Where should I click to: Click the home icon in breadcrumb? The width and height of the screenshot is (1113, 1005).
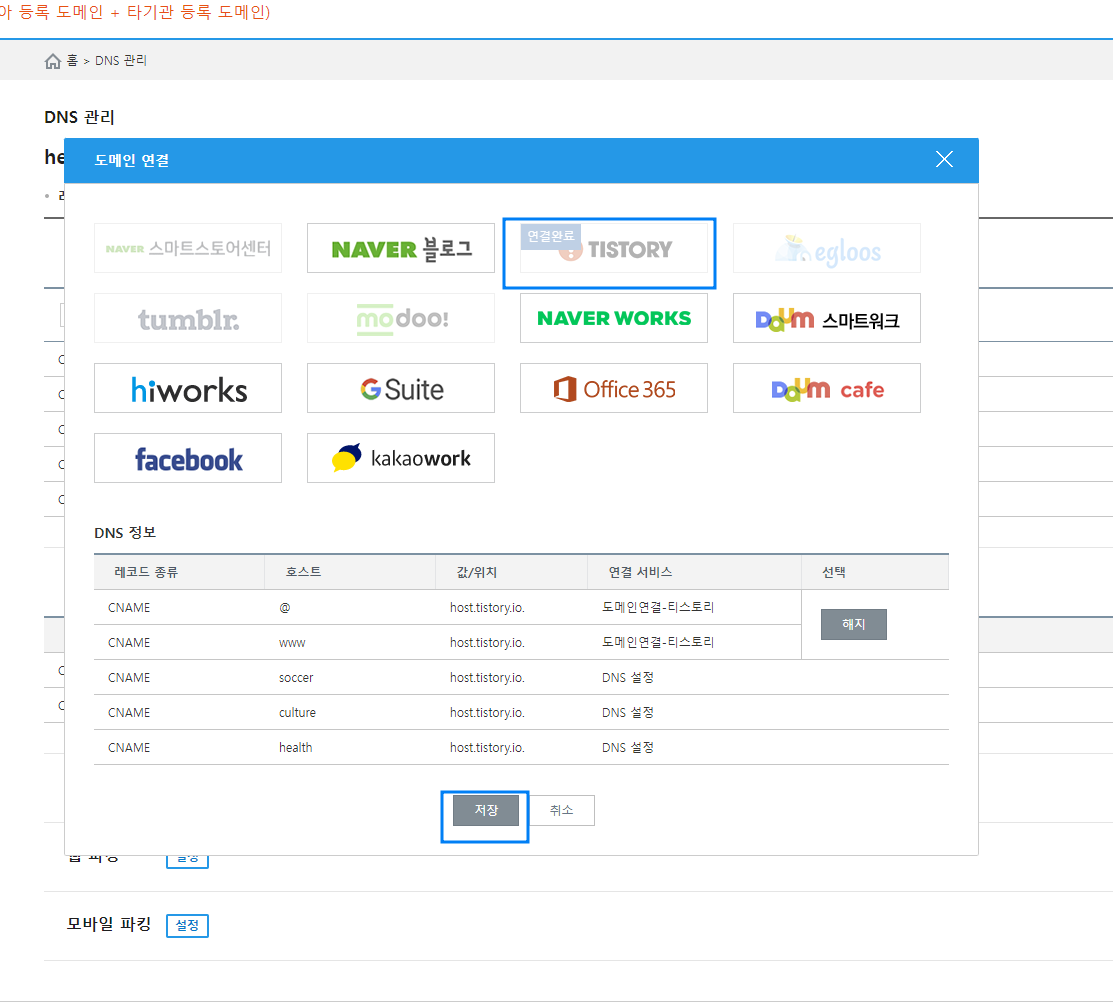(53, 61)
